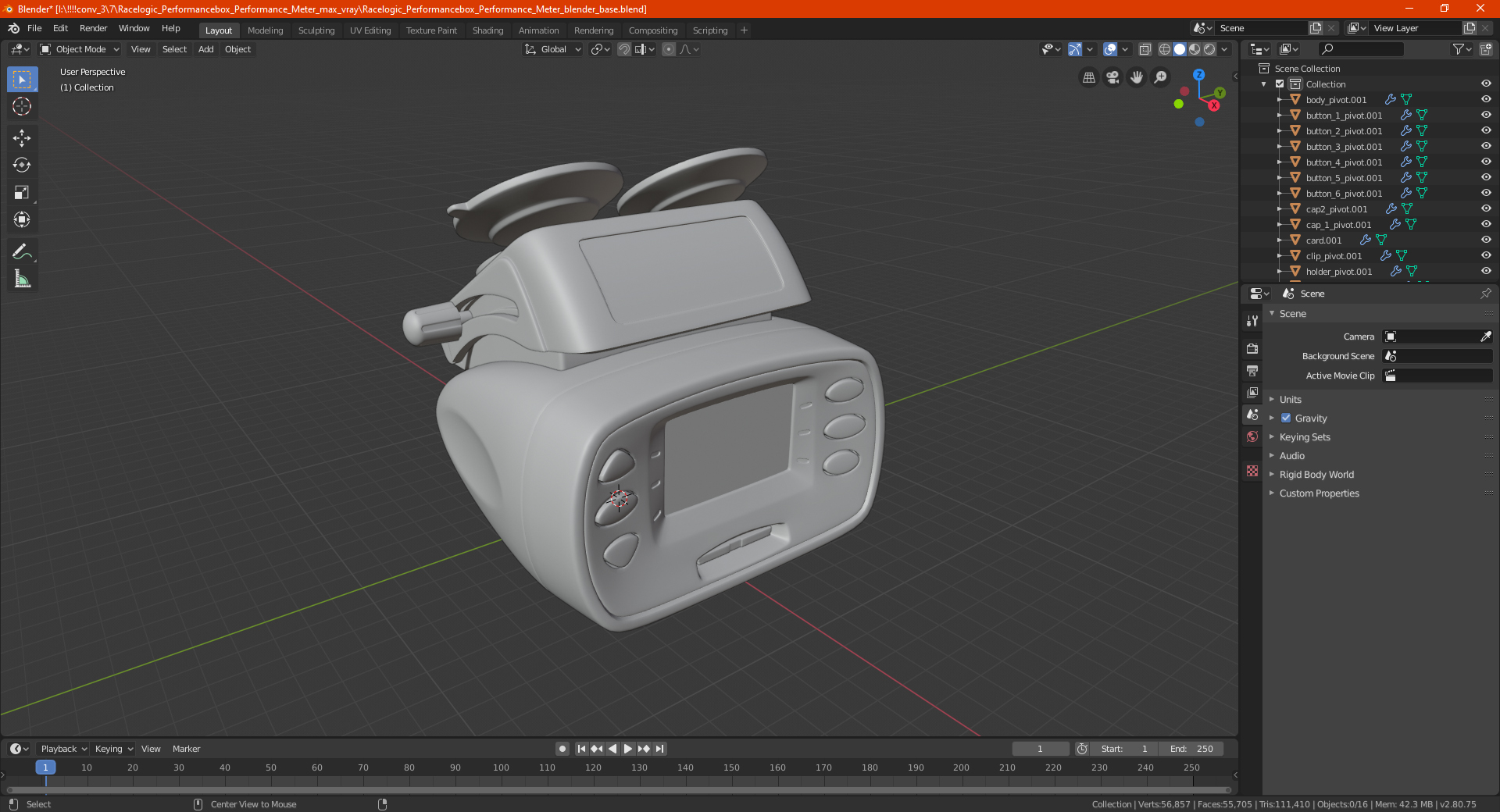Screen dimensions: 1500x812
Task: Click the outliner search field
Action: (1360, 49)
